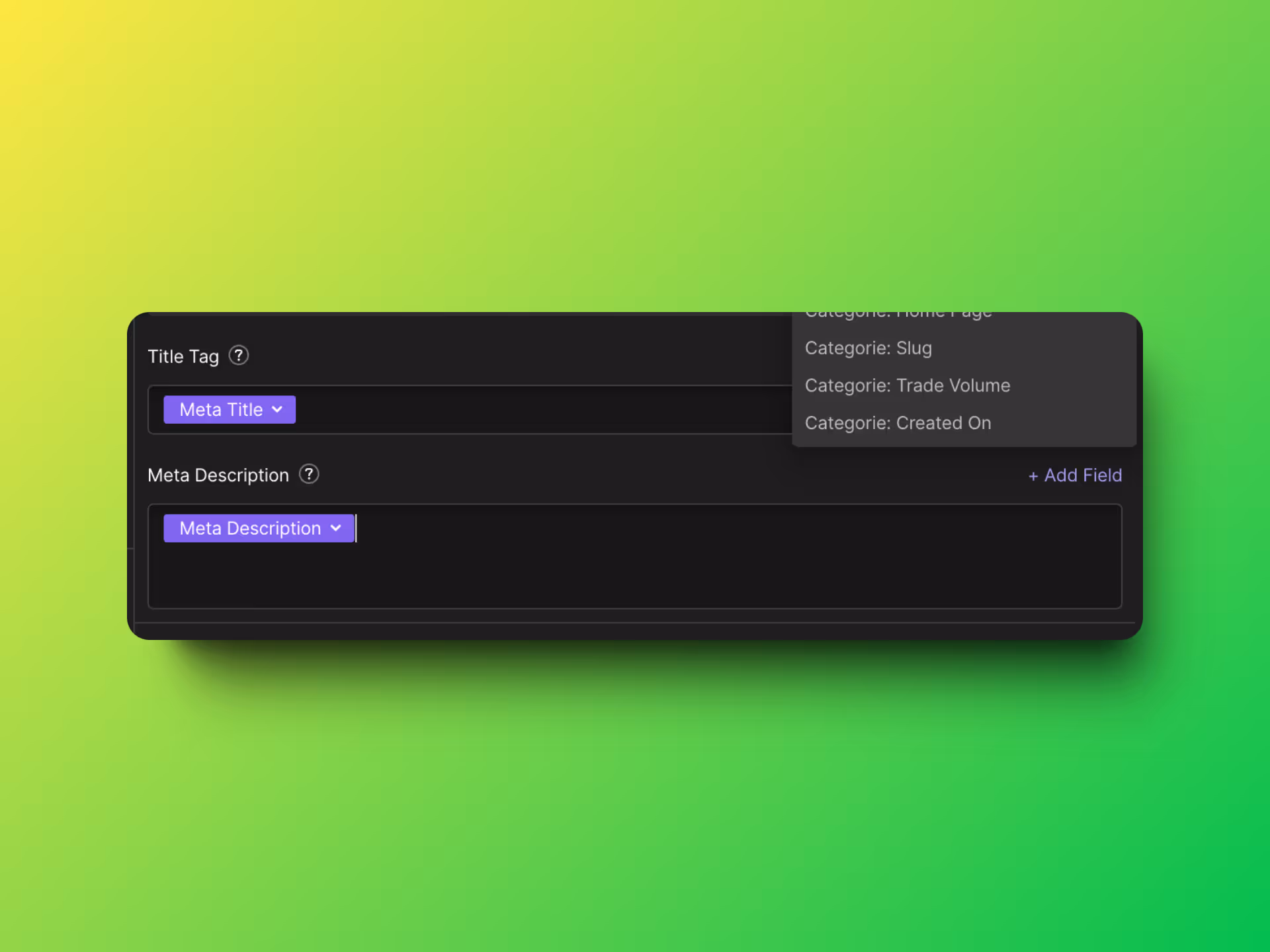Viewport: 1270px width, 952px height.
Task: Choose Categorie: Slug from the field list
Action: tap(868, 348)
